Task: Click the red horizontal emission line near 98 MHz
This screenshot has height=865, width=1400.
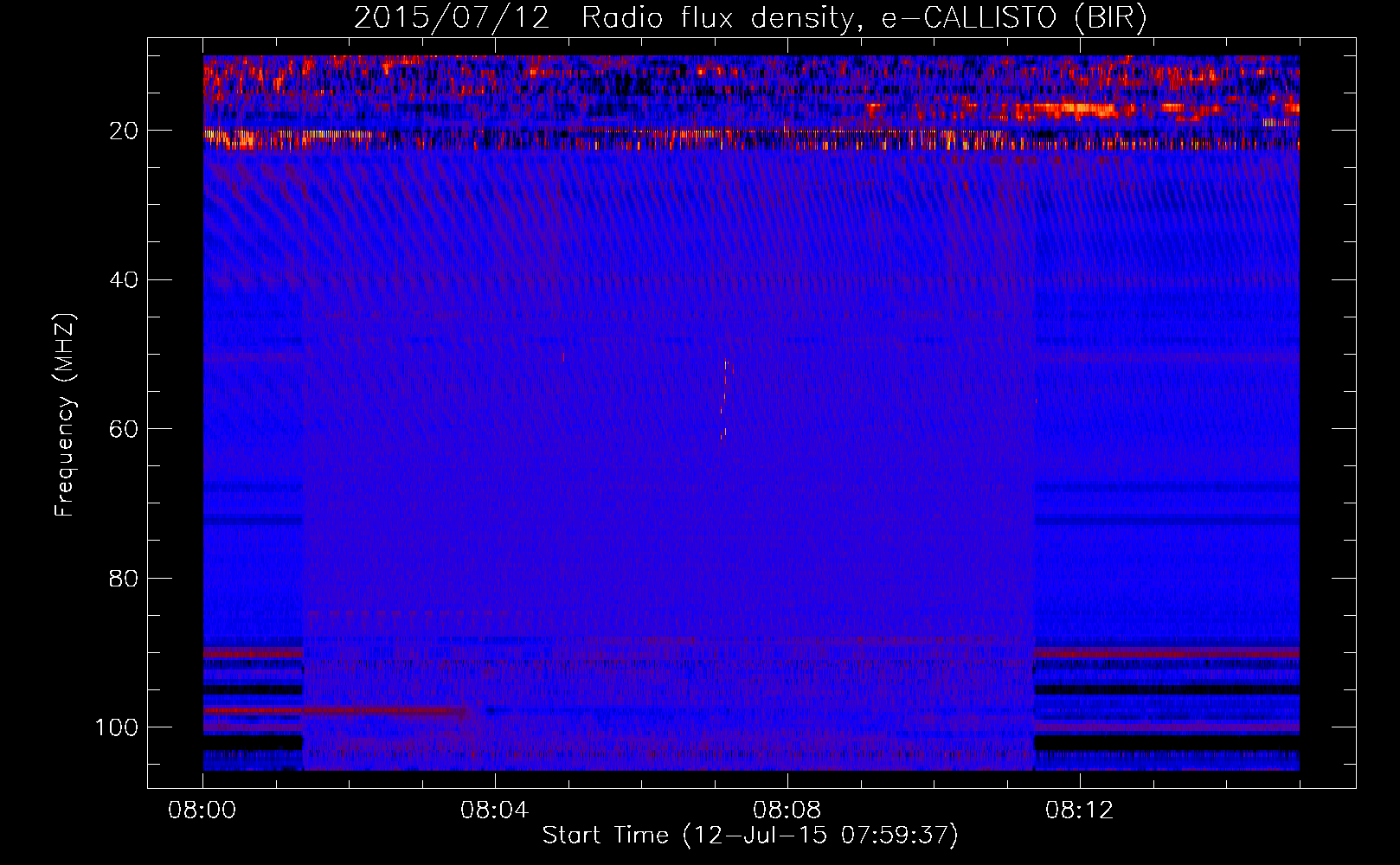Action: [337, 711]
